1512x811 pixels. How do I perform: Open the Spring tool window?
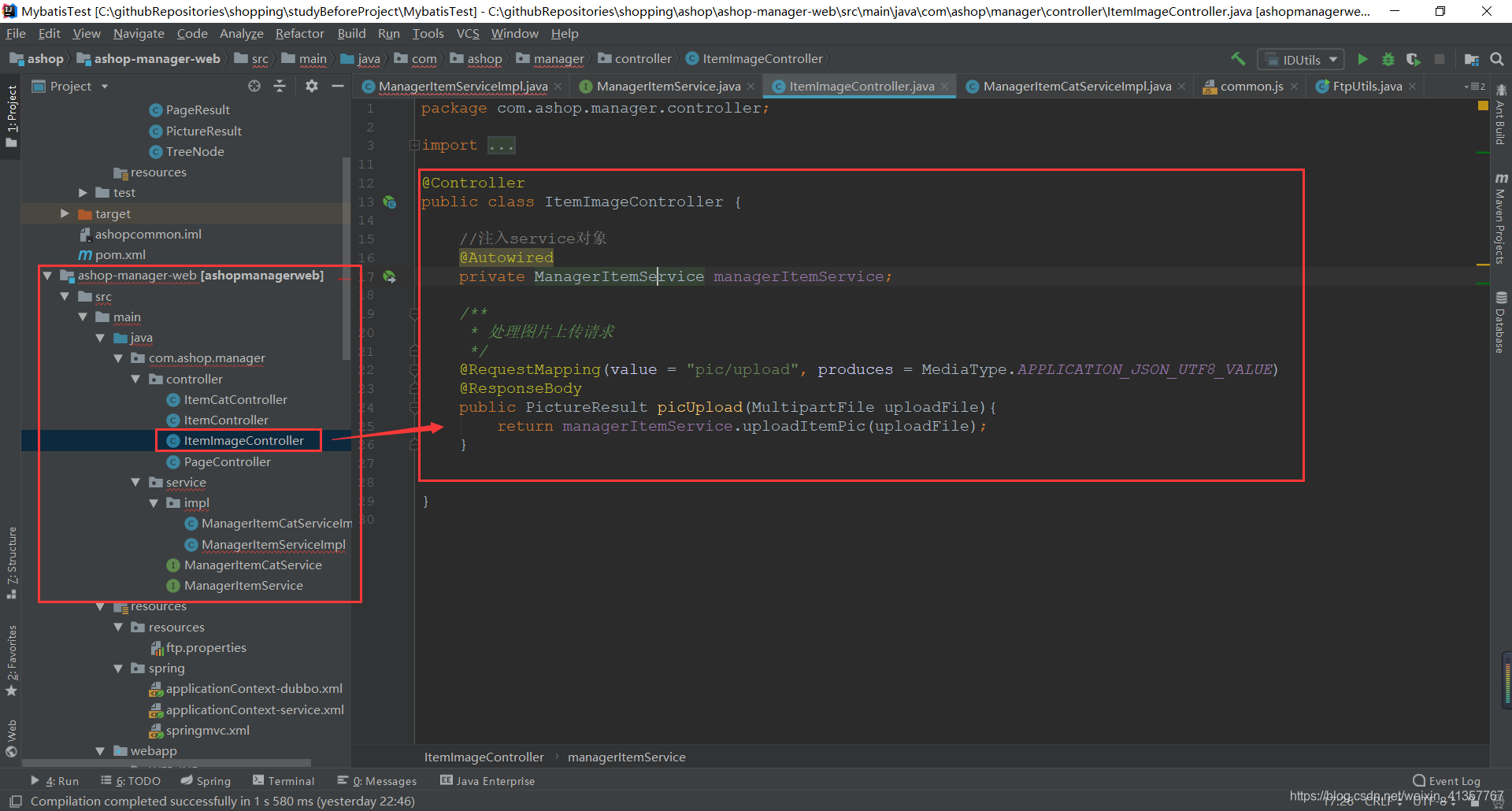pyautogui.click(x=206, y=781)
